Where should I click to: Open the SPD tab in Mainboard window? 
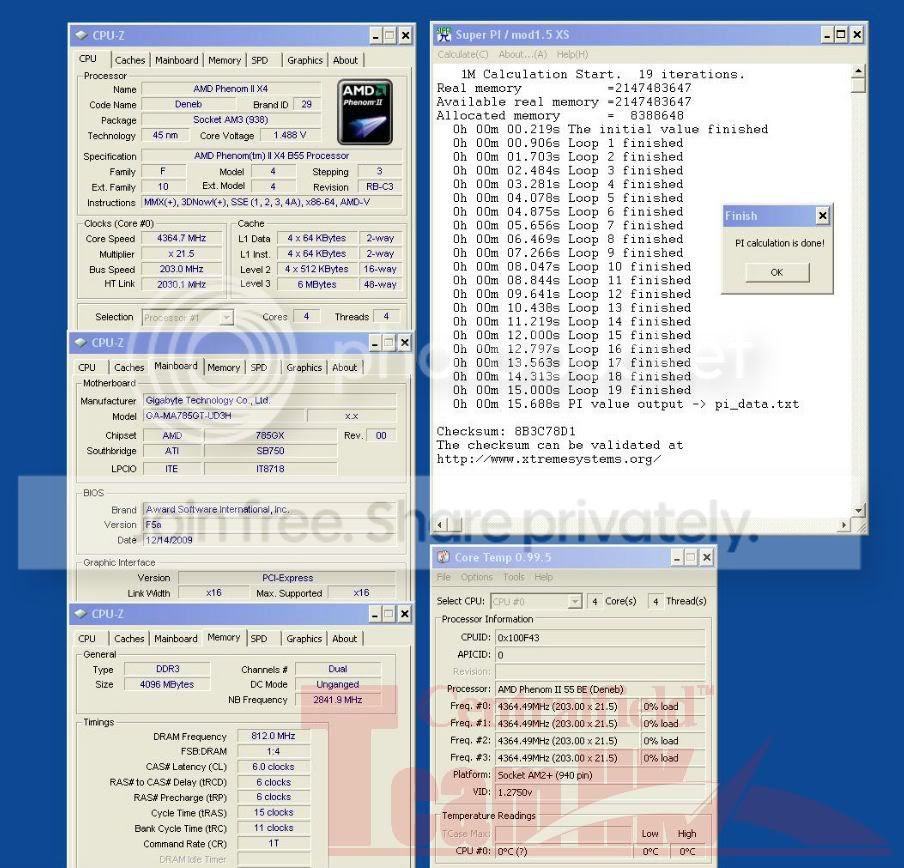[x=259, y=367]
